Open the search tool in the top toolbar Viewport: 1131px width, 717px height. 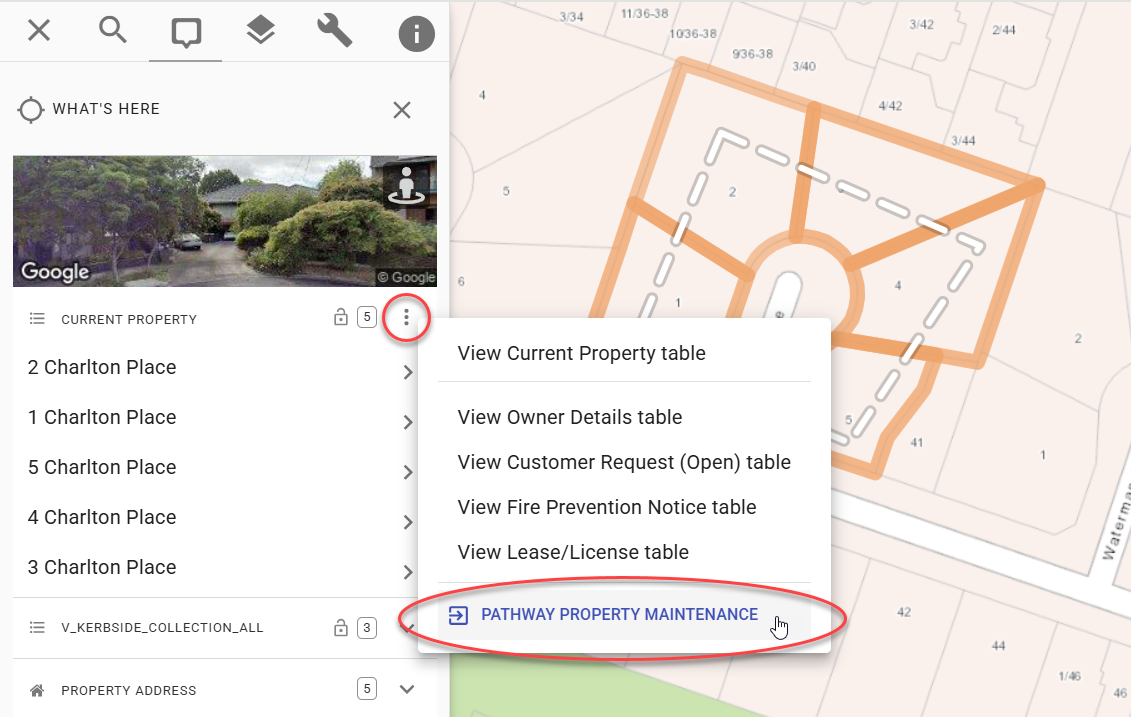(113, 30)
